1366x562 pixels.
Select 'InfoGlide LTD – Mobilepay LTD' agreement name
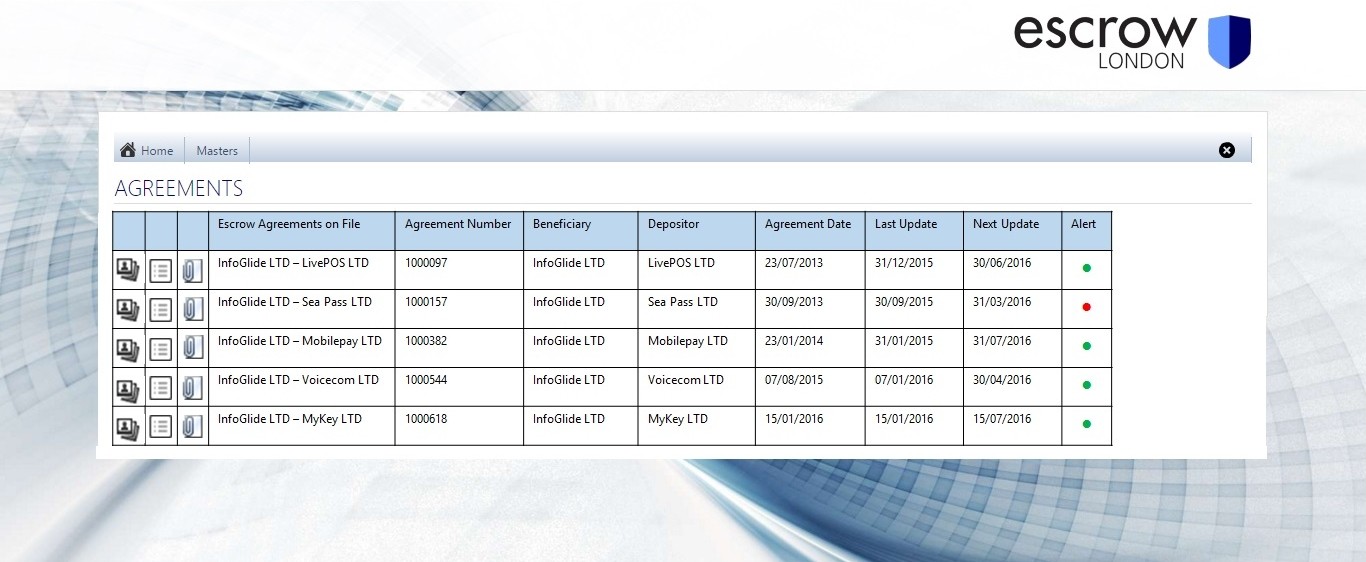300,341
